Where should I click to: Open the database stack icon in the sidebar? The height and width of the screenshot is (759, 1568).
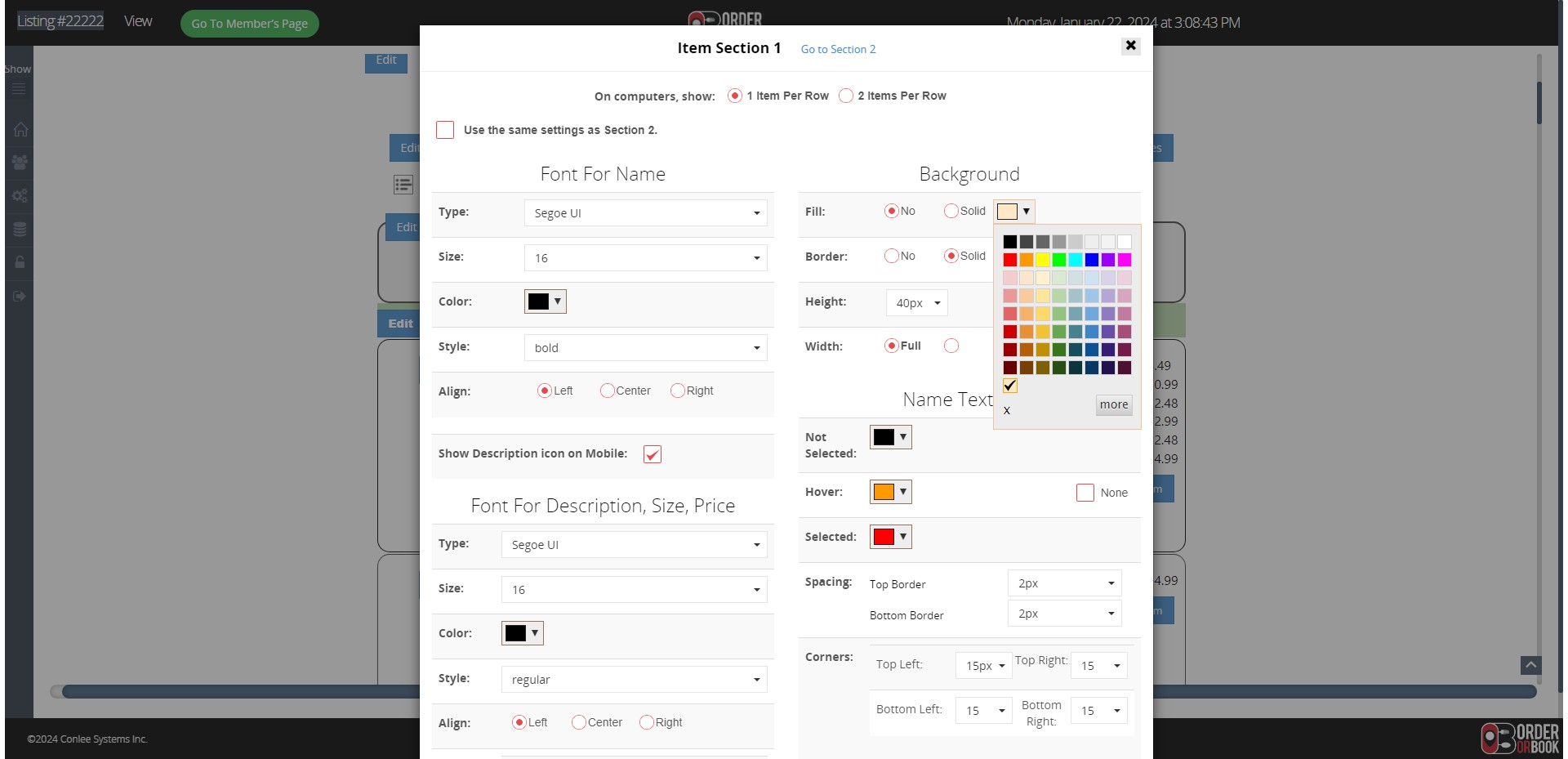[x=20, y=230]
